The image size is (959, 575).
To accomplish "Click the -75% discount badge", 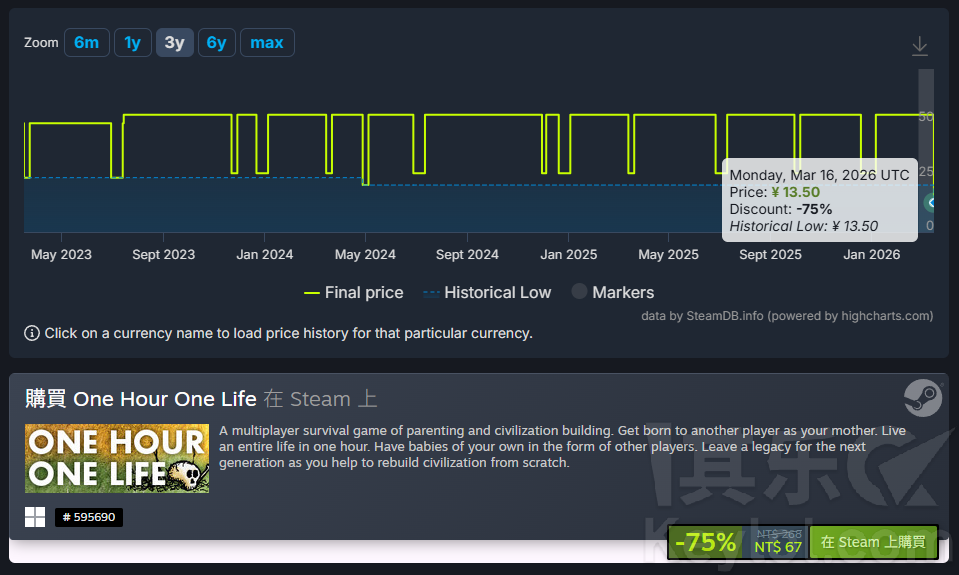I will pyautogui.click(x=705, y=542).
